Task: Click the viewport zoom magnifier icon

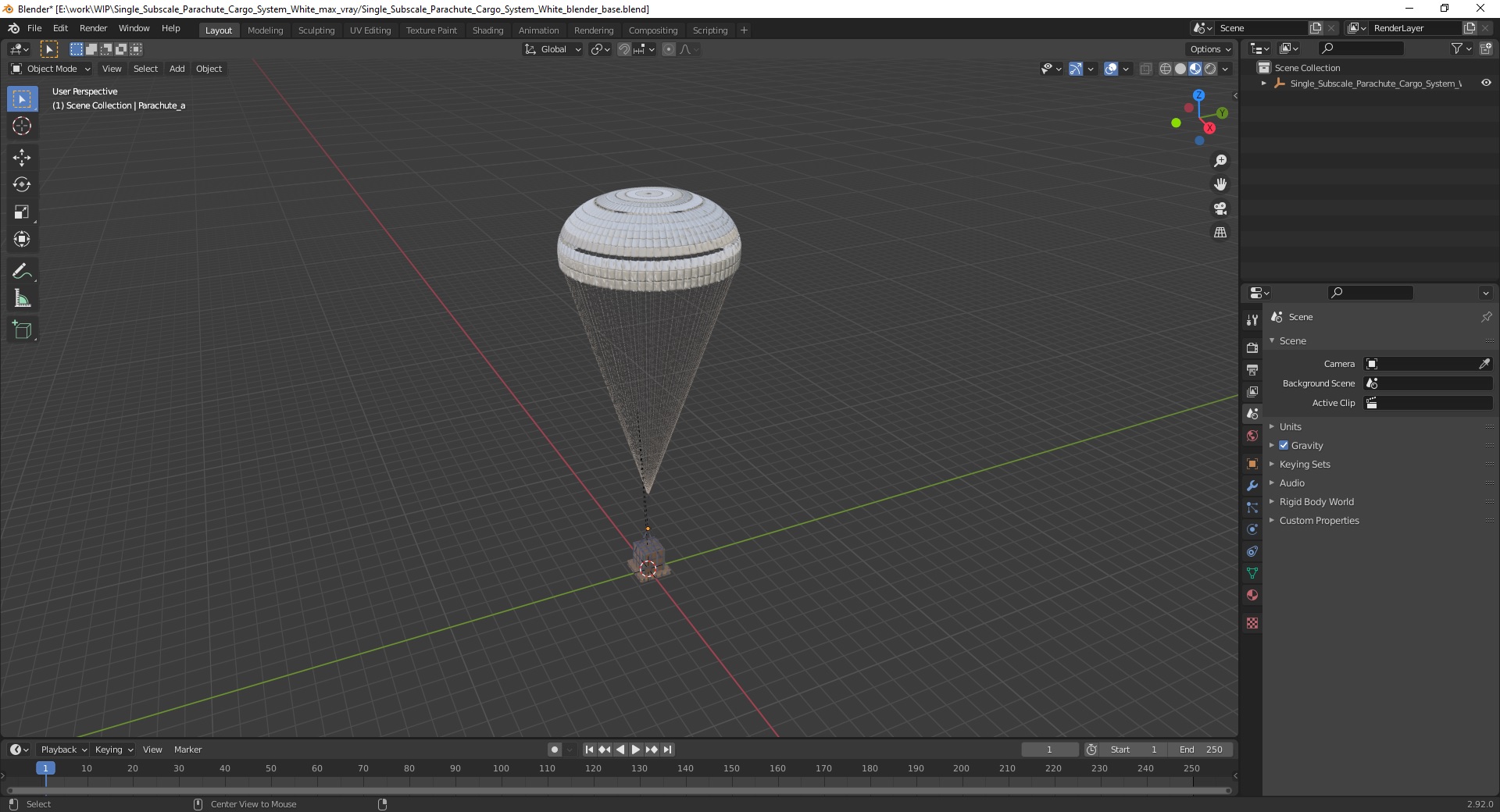Action: pyautogui.click(x=1220, y=161)
